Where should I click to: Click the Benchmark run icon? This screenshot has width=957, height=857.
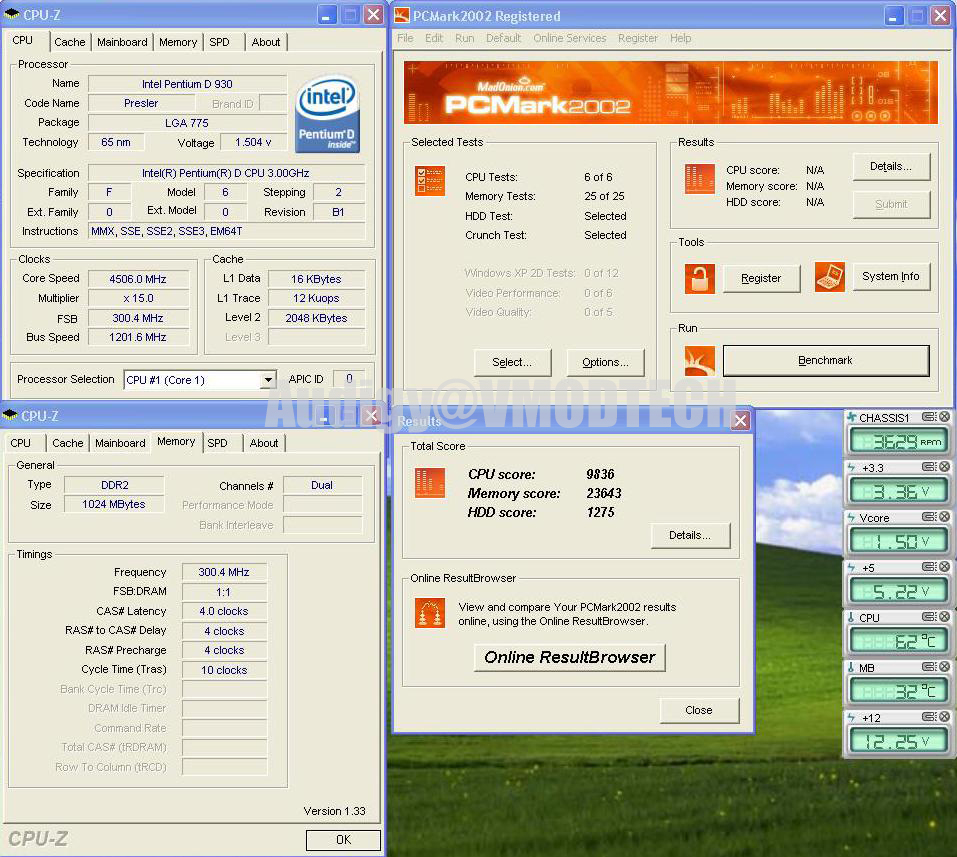pyautogui.click(x=699, y=361)
